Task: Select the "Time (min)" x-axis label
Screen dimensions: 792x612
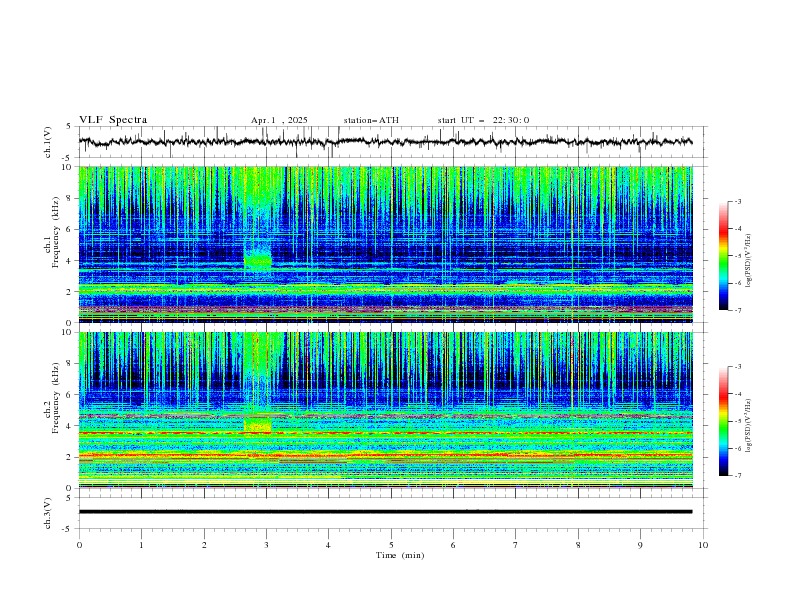Action: [400, 555]
